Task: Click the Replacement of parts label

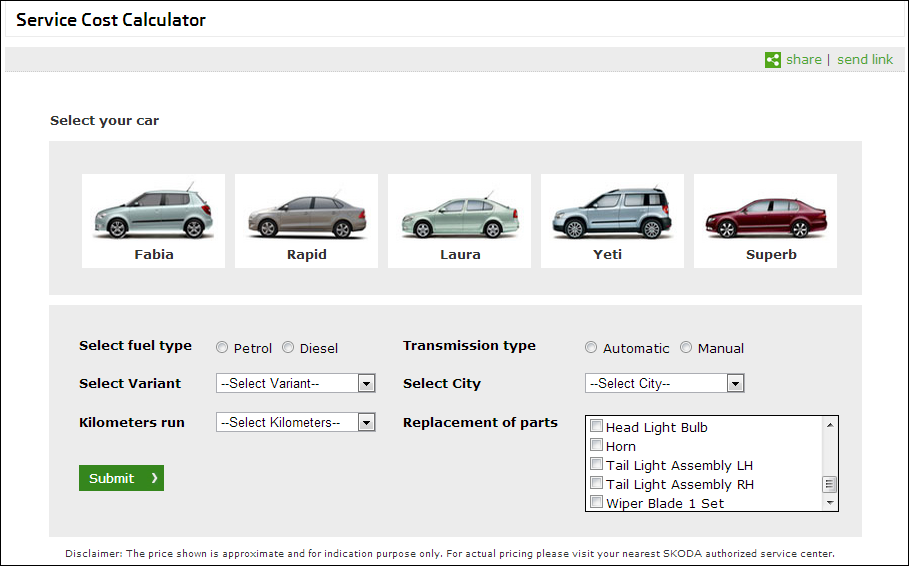Action: 480,423
